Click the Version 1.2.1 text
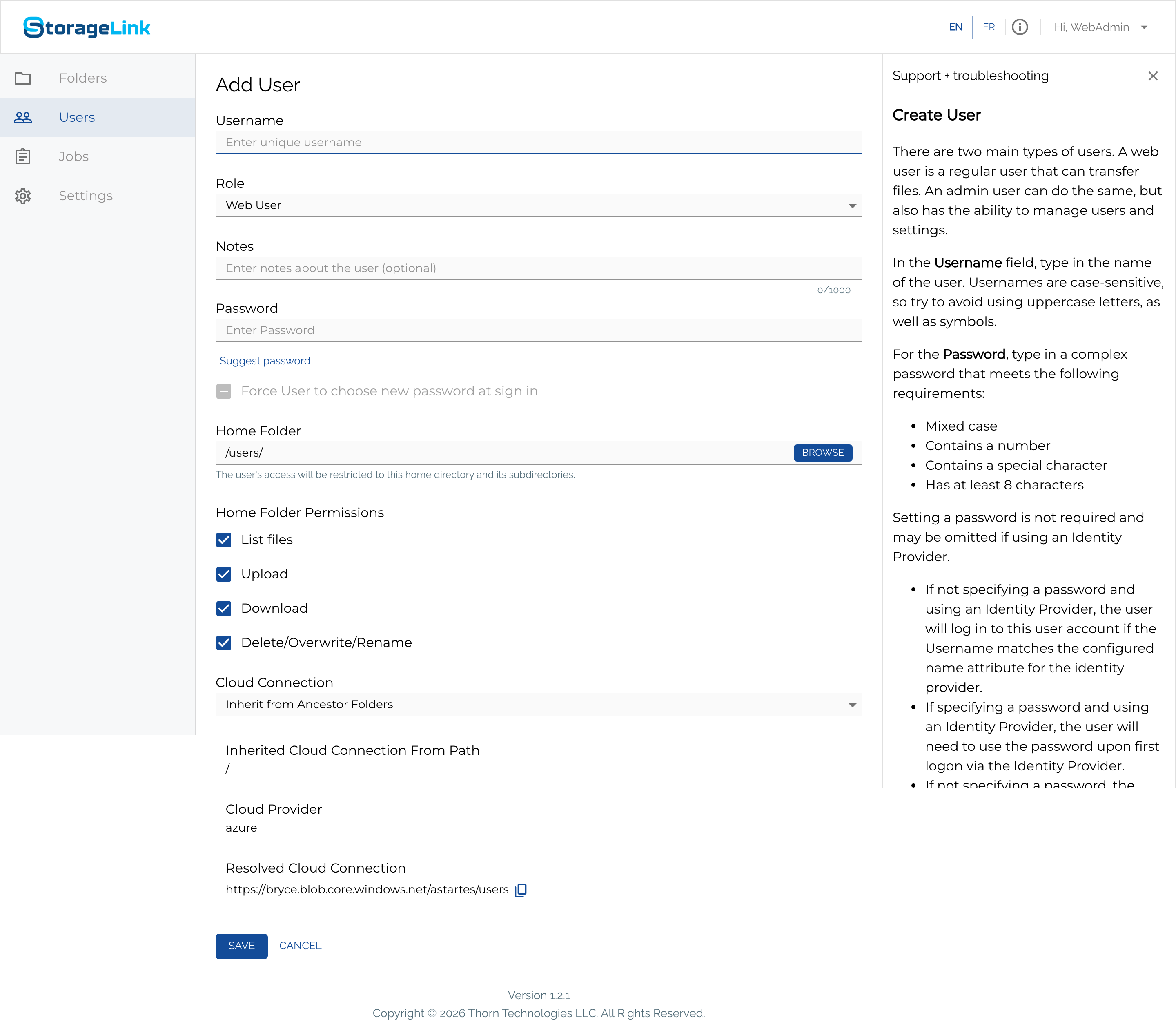 (x=539, y=995)
